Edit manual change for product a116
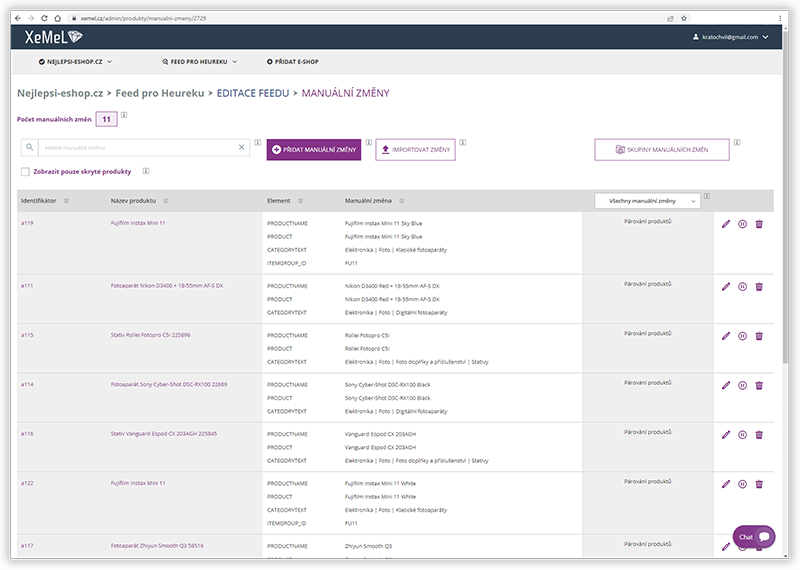Viewport: 800px width, 570px height. coord(726,435)
